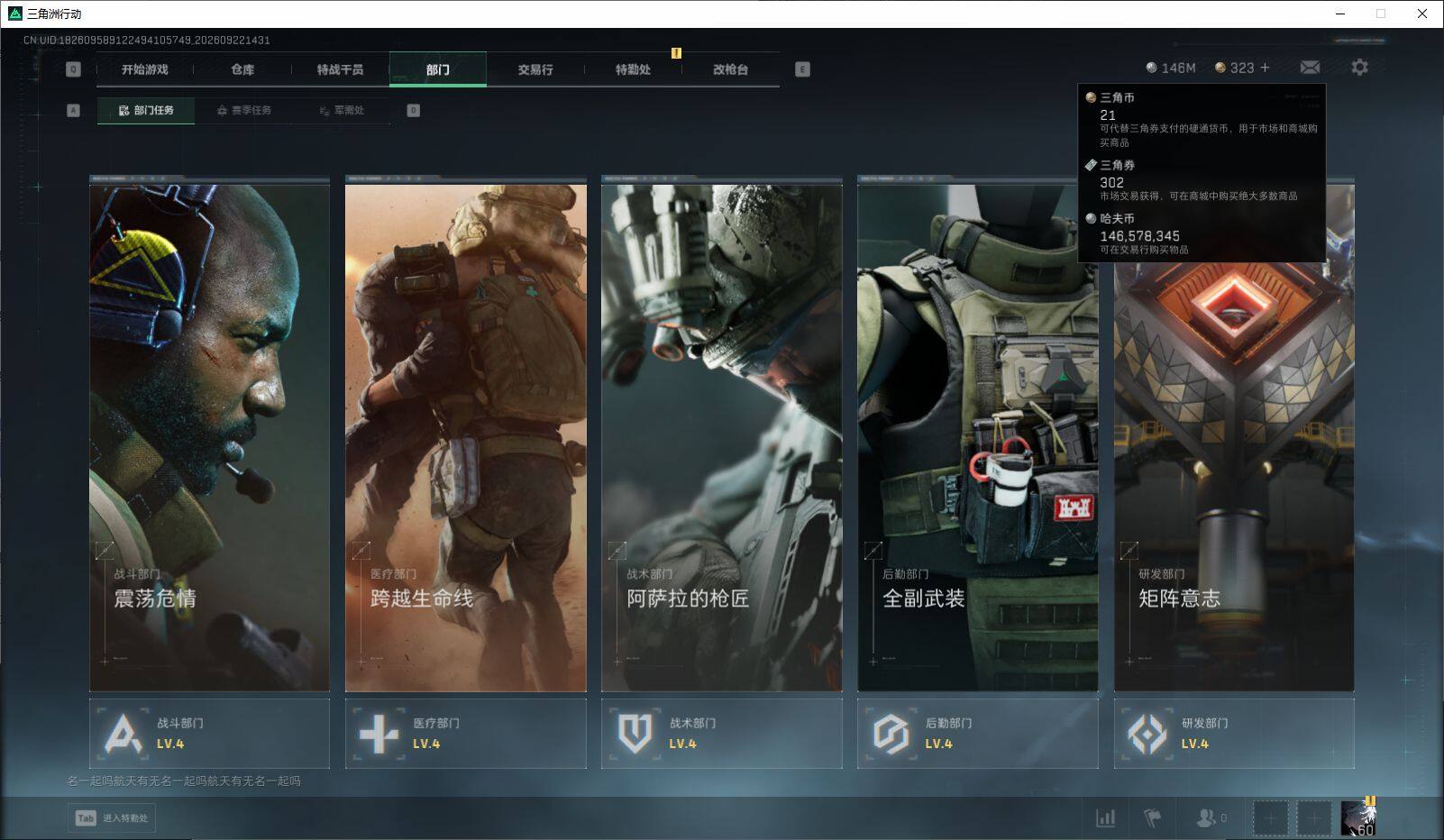Open the 全副武装 mission card
This screenshot has width=1444, height=840.
978,435
